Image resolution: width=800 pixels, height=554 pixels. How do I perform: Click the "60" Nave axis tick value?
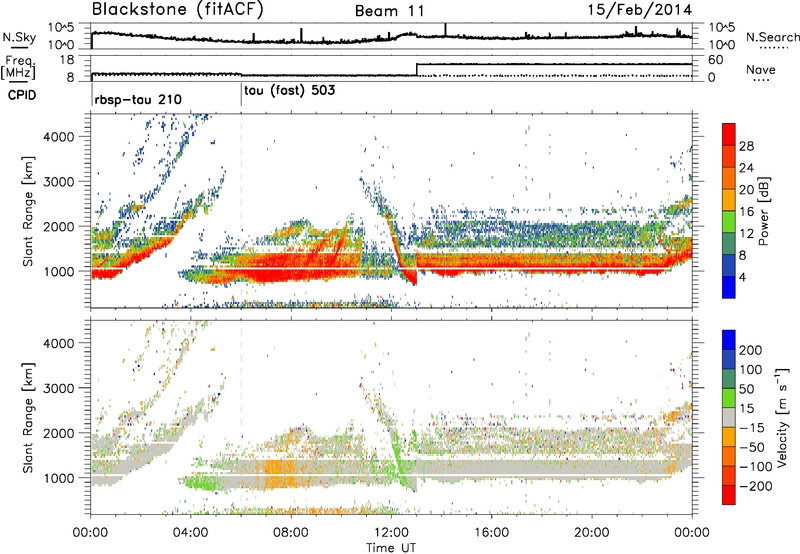716,60
